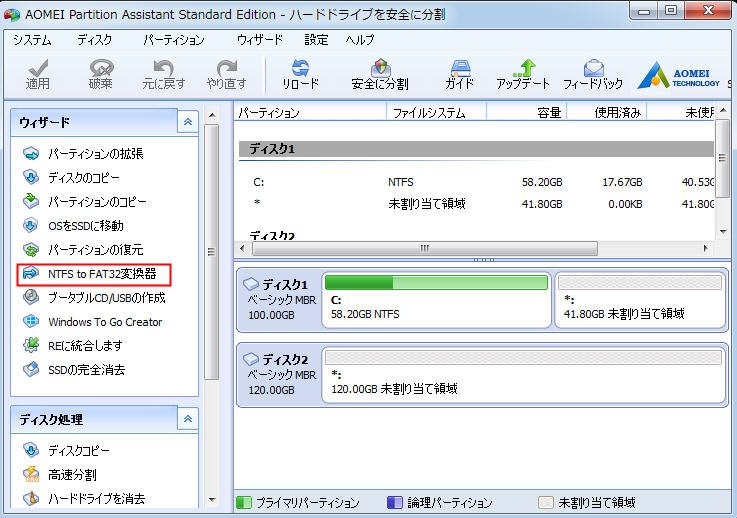Screen dimensions: 737x518
Task: Open the ガイド (Guide) toolbar icon
Action: pyautogui.click(x=460, y=68)
